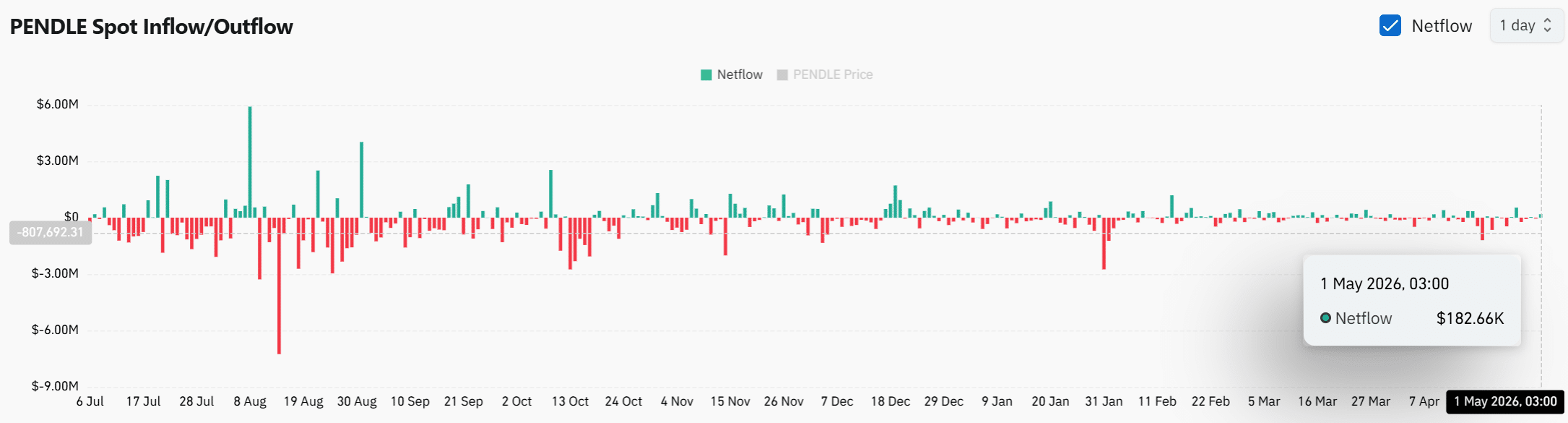The height and width of the screenshot is (423, 1568).
Task: Click the tall green bar at 30 Aug
Action: pyautogui.click(x=361, y=180)
